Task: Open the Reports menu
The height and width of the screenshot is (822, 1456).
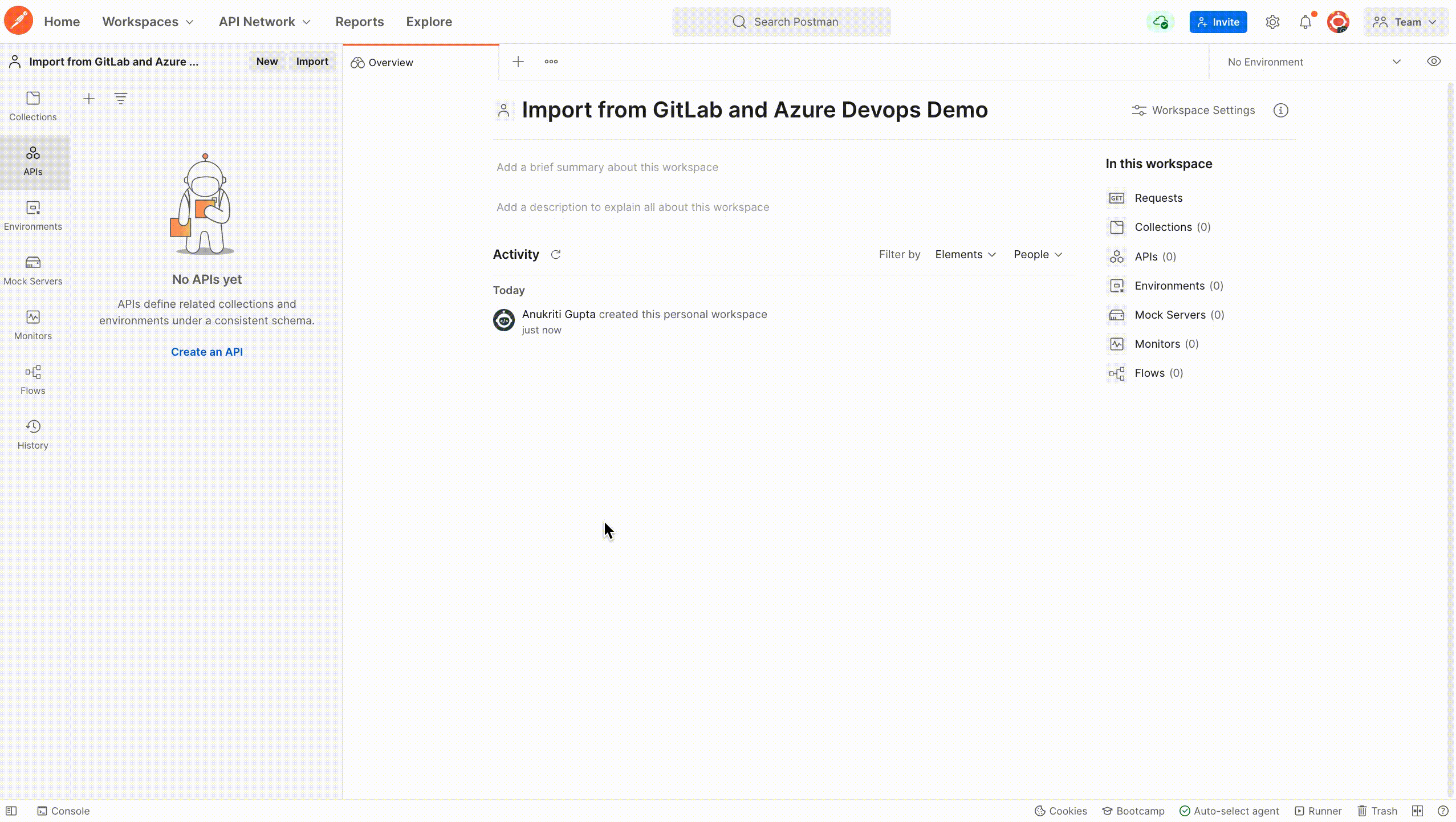Action: [x=359, y=22]
